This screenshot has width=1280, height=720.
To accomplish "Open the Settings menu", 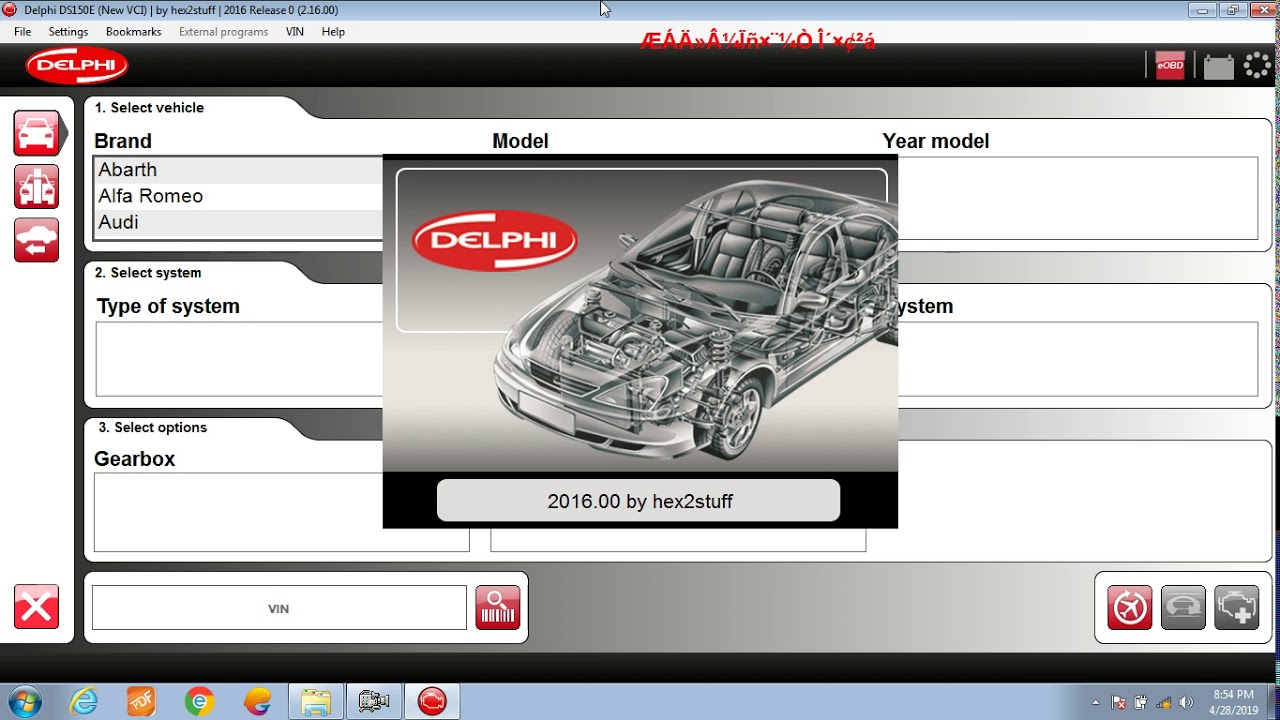I will 68,32.
